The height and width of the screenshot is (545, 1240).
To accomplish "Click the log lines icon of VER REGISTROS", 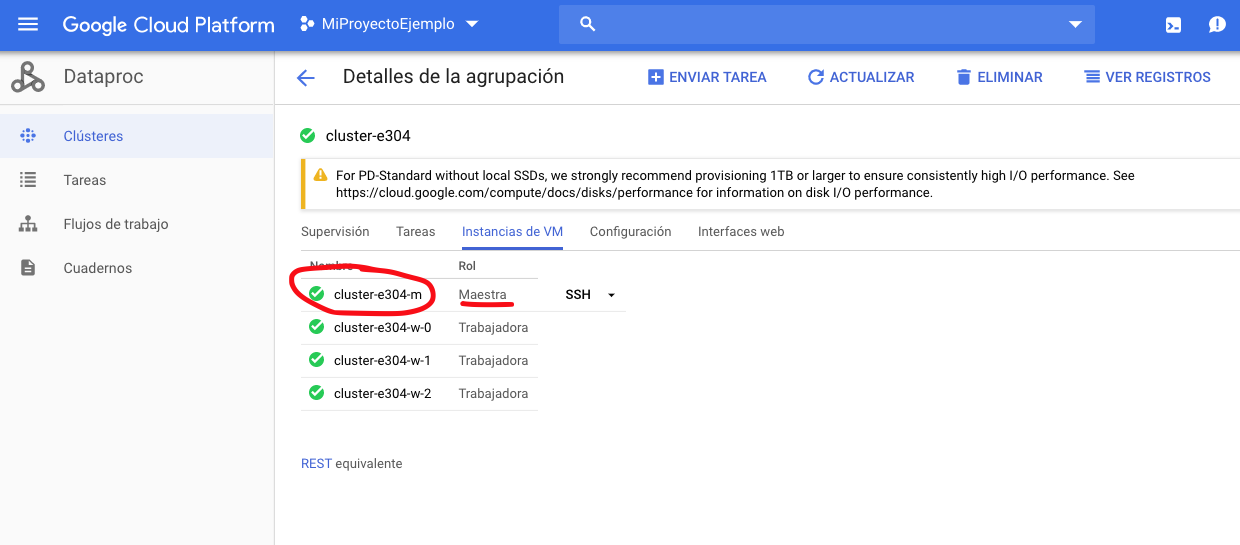I will pyautogui.click(x=1092, y=77).
